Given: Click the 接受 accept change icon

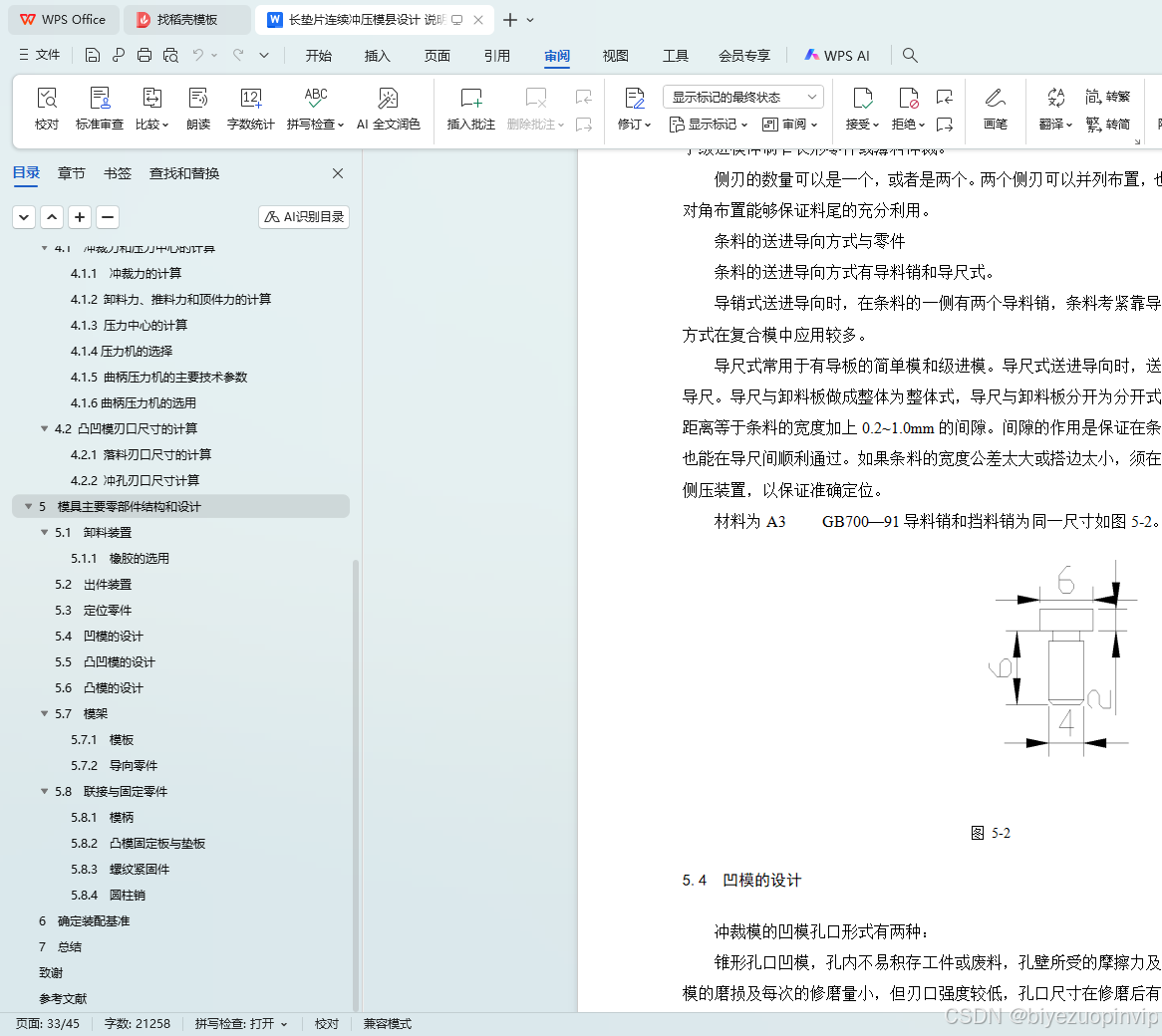Looking at the screenshot, I should (x=863, y=109).
